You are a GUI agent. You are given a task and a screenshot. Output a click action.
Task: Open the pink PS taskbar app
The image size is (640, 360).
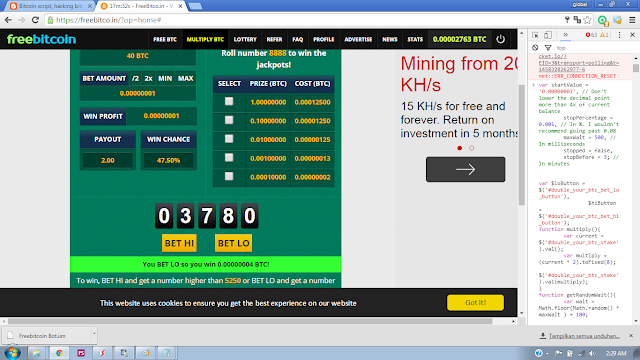pos(81,353)
